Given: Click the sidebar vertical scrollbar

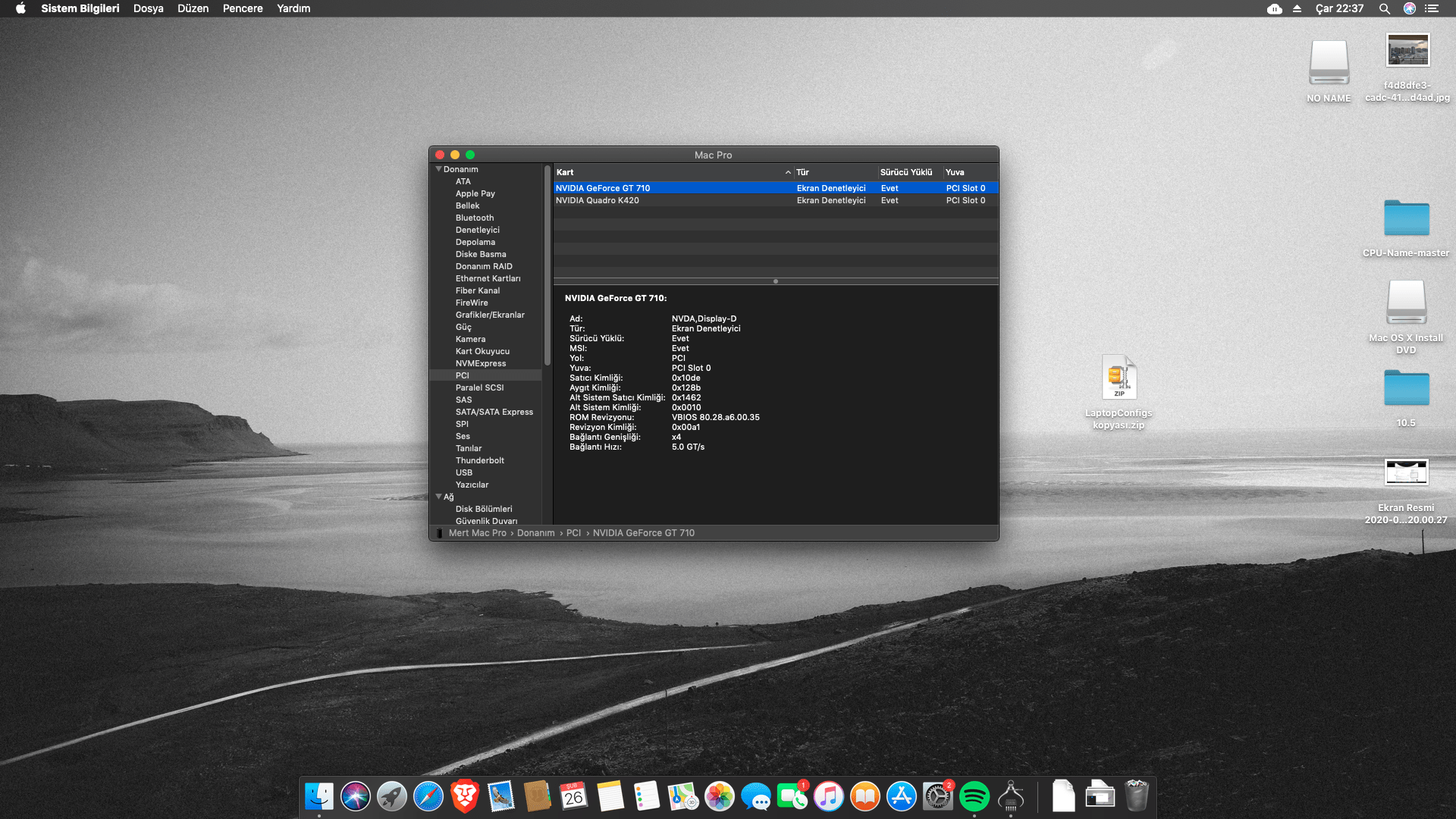Looking at the screenshot, I should (x=547, y=265).
